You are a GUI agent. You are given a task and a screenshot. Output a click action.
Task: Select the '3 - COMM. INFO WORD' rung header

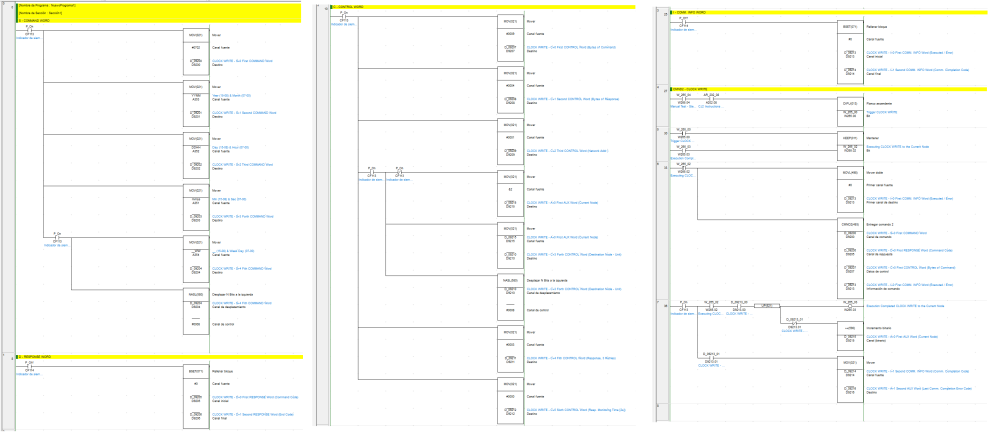tap(690, 11)
